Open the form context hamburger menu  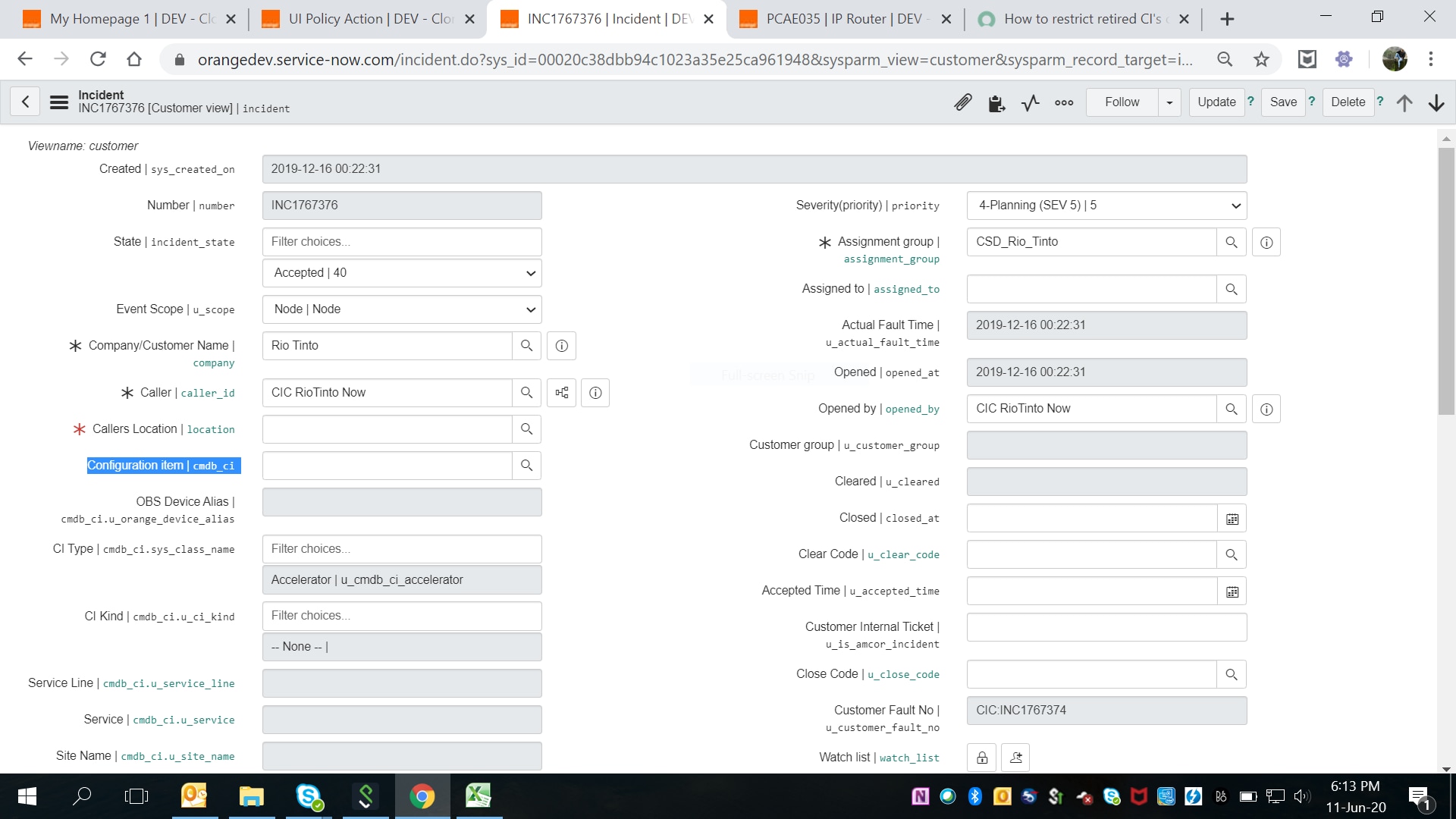(x=58, y=102)
